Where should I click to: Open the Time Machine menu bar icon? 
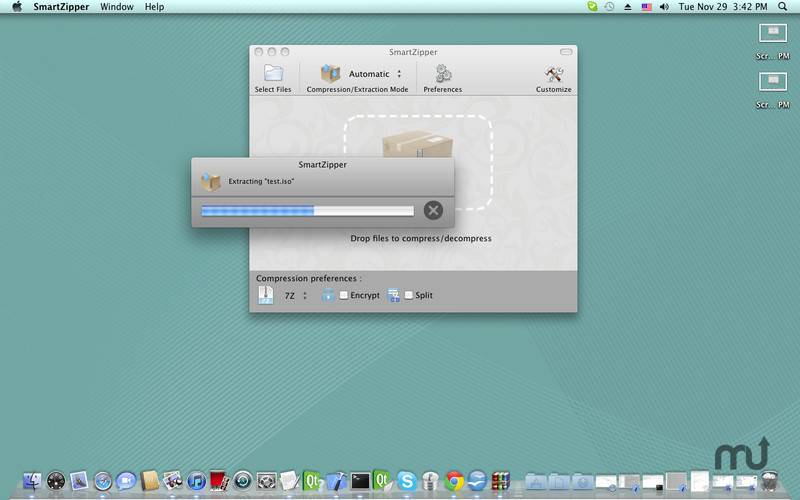point(609,7)
